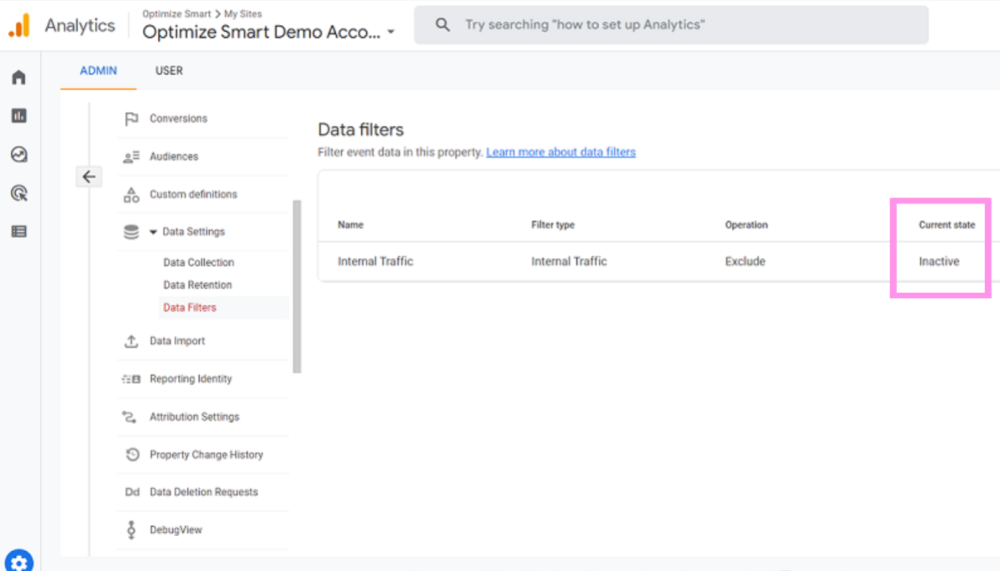Open Learn more about data filters link
This screenshot has width=1000, height=571.
coord(560,152)
